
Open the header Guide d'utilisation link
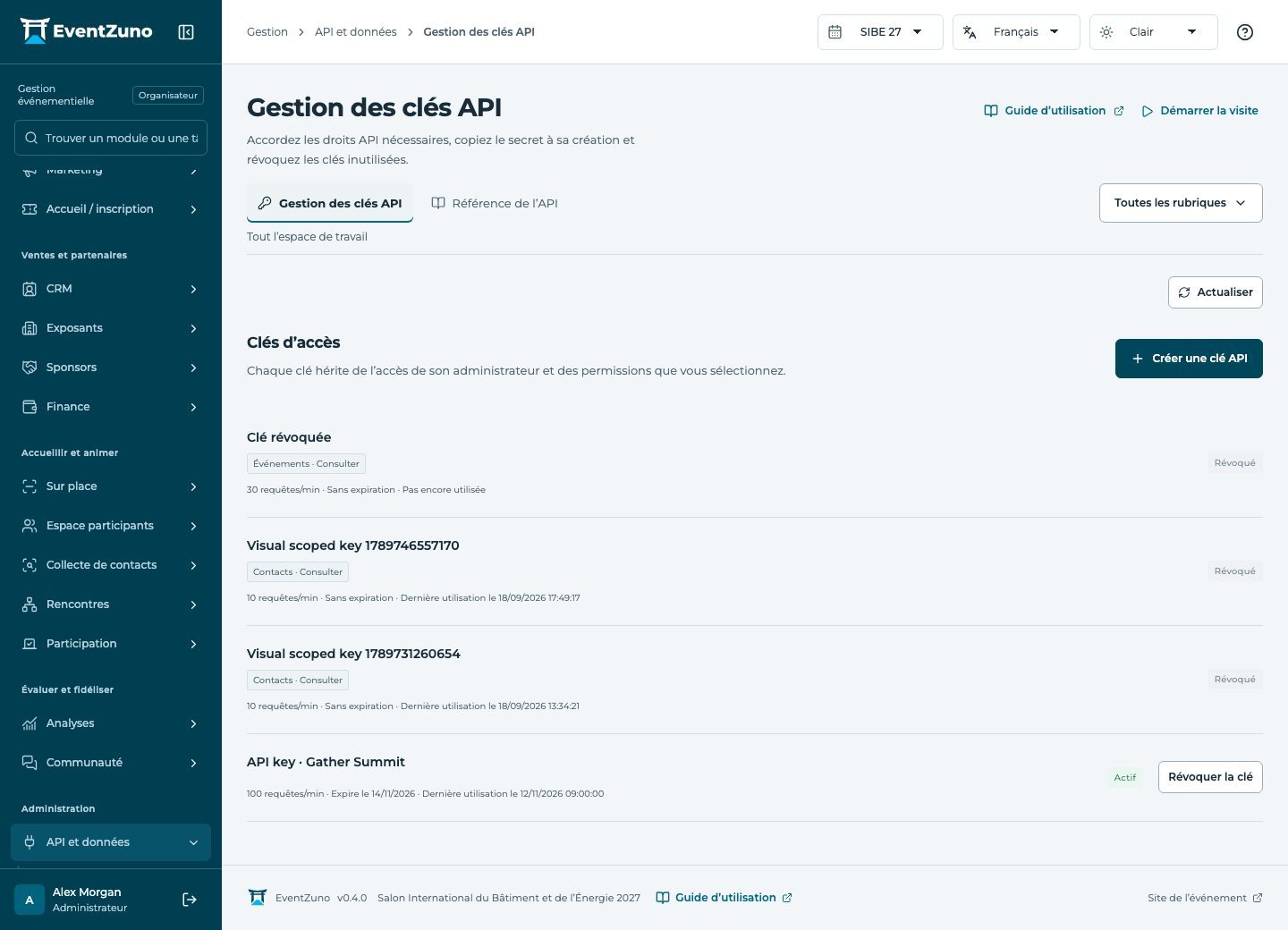click(1054, 111)
